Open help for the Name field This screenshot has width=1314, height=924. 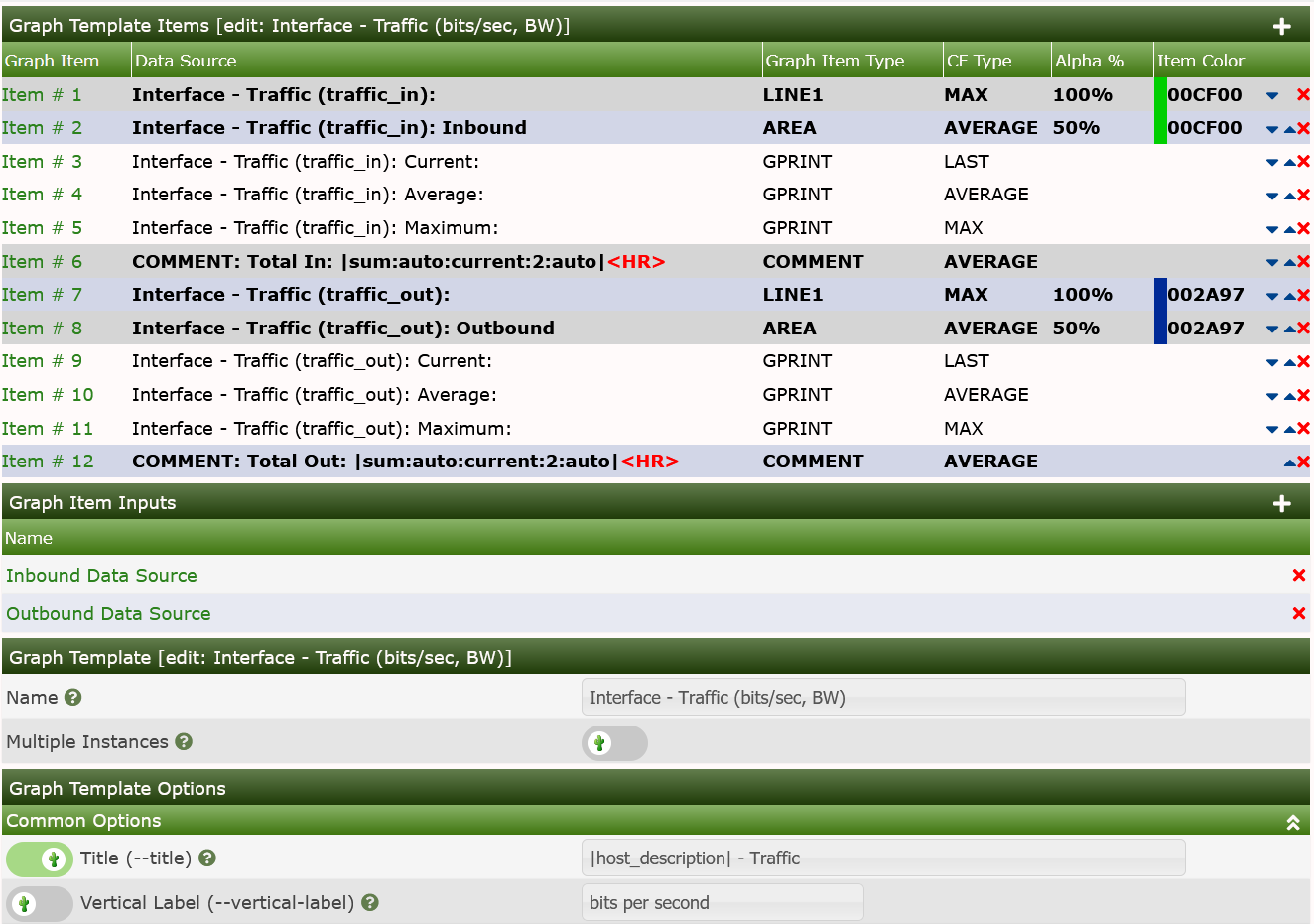tap(72, 698)
